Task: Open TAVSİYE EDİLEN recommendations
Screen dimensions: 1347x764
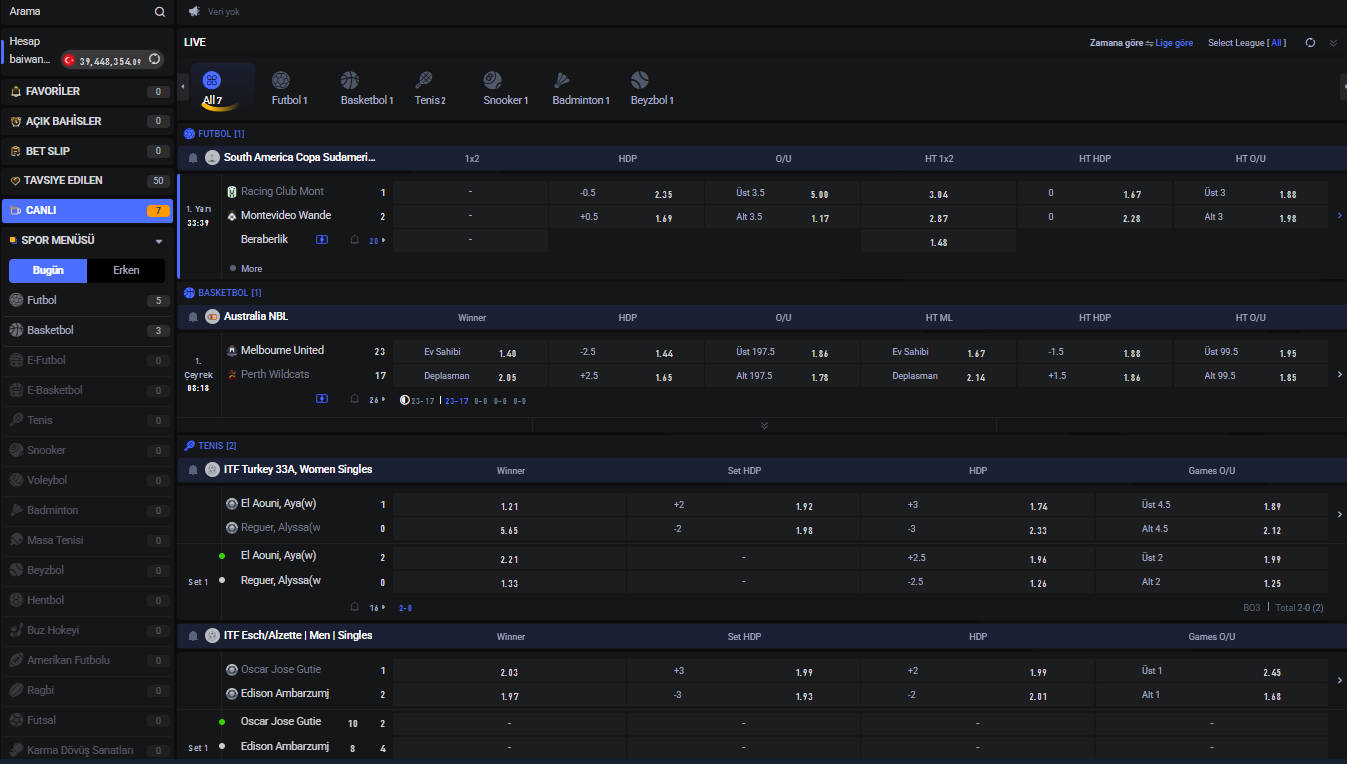Action: pyautogui.click(x=87, y=181)
